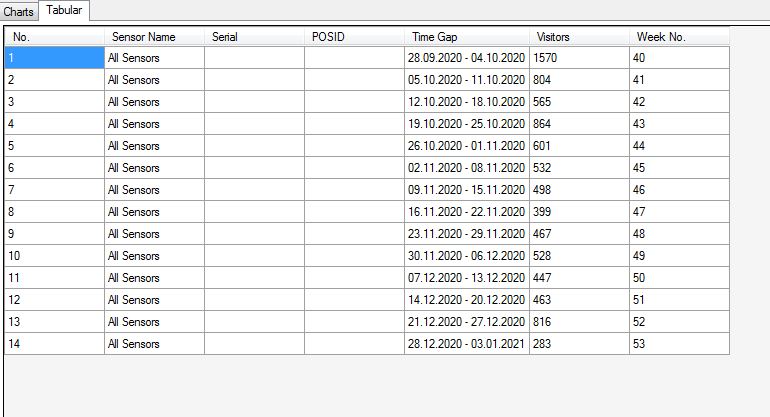Viewport: 770px width, 417px height.
Task: Select week number 53 cell
Action: click(x=679, y=344)
